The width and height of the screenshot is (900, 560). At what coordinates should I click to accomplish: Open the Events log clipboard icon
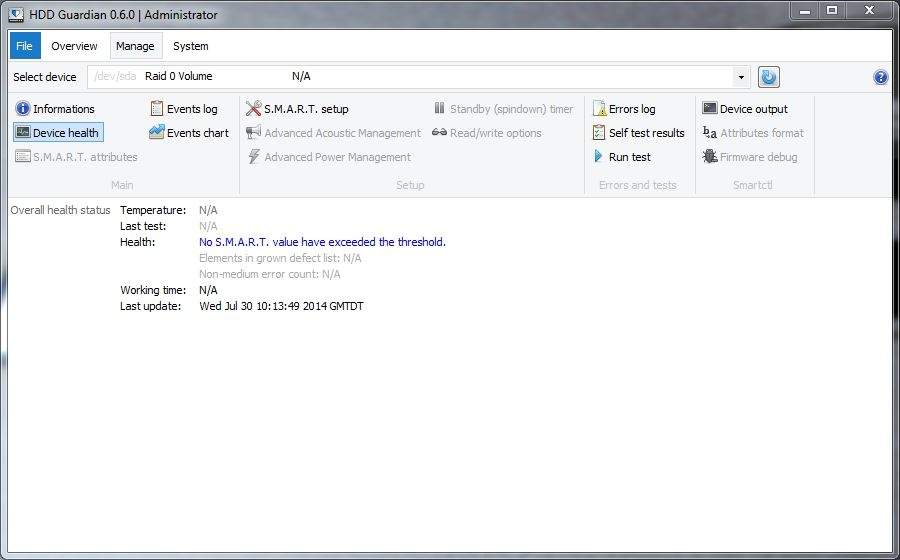pyautogui.click(x=157, y=108)
